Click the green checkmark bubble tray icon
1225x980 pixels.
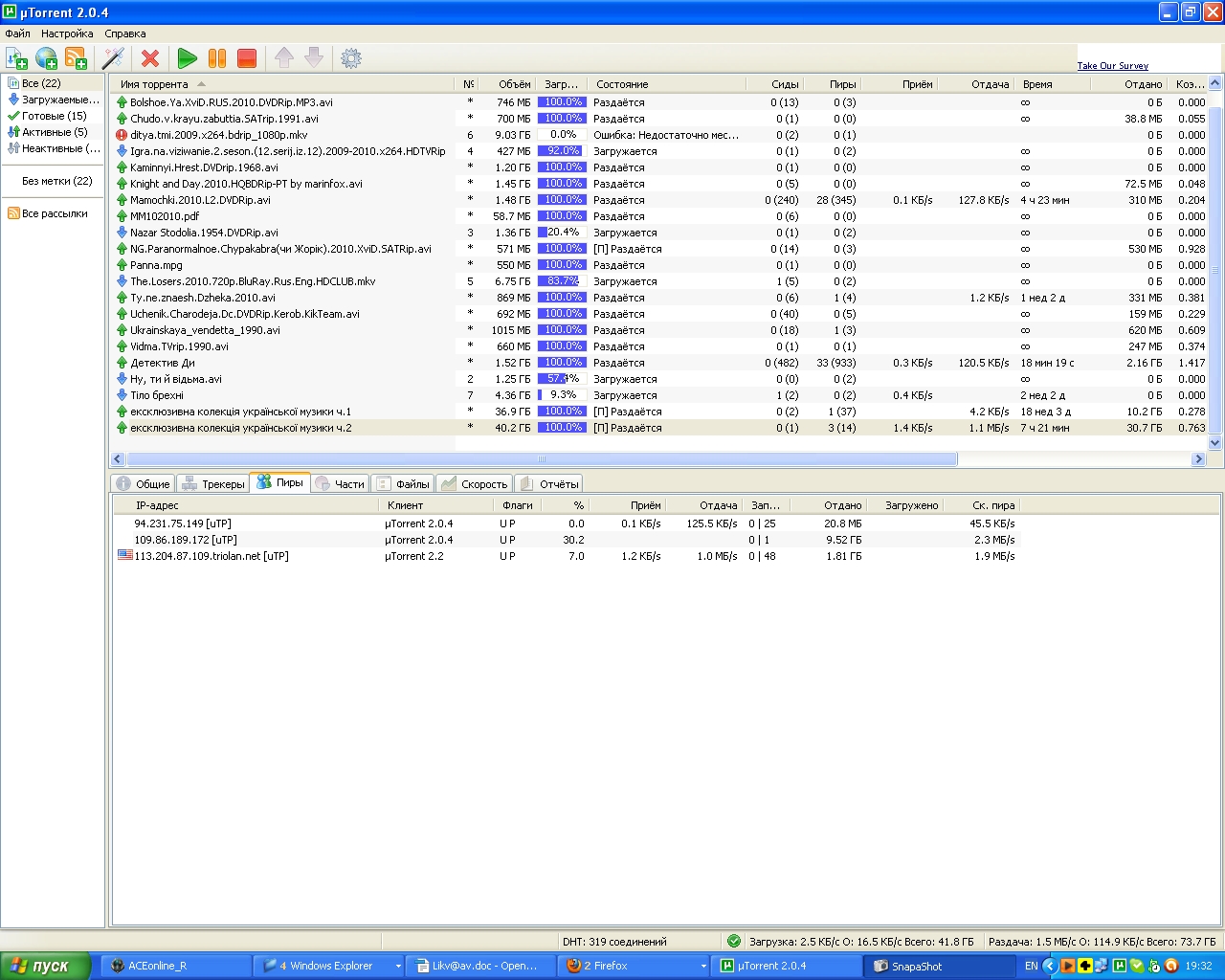[x=1136, y=966]
